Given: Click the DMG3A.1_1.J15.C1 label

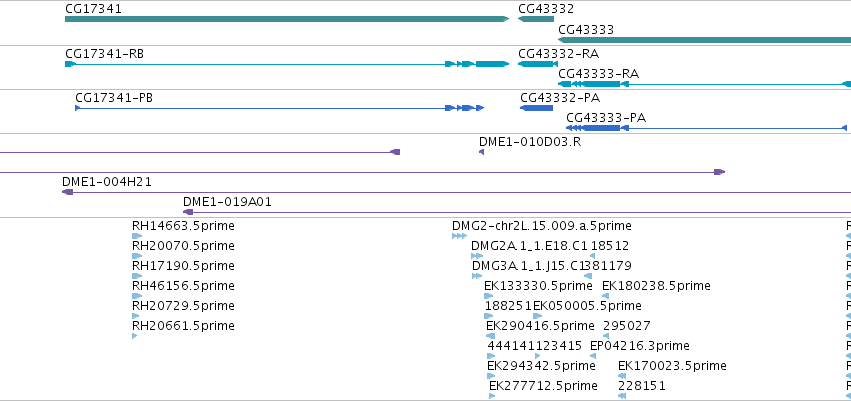Looking at the screenshot, I should [x=528, y=265].
